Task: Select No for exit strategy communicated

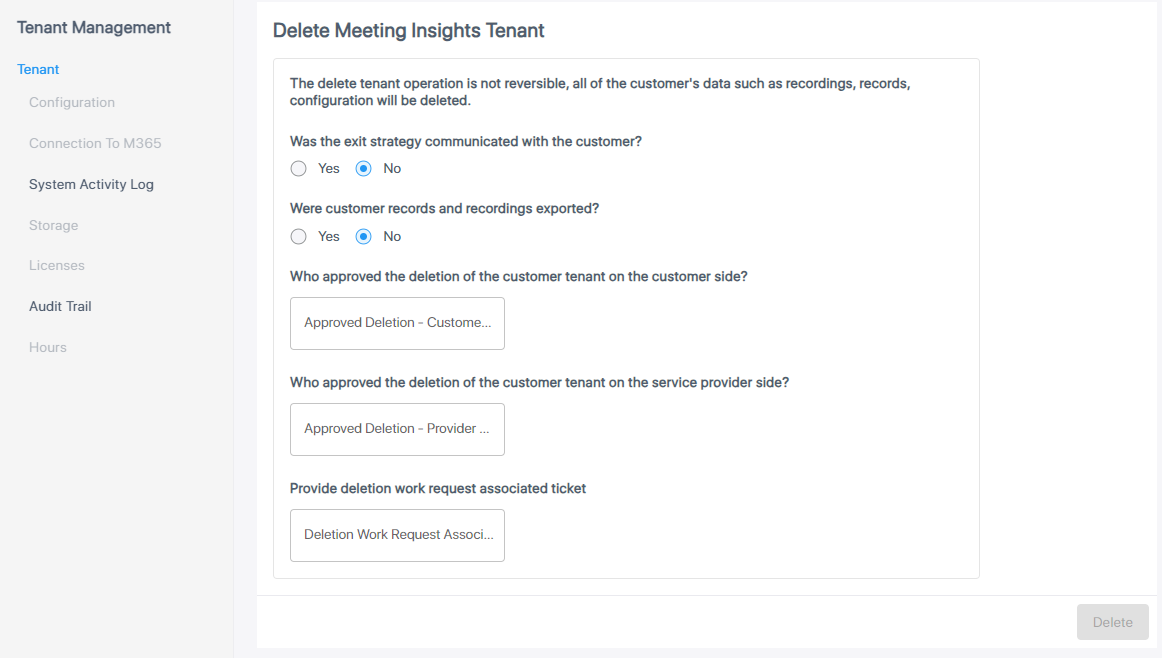Action: (364, 169)
